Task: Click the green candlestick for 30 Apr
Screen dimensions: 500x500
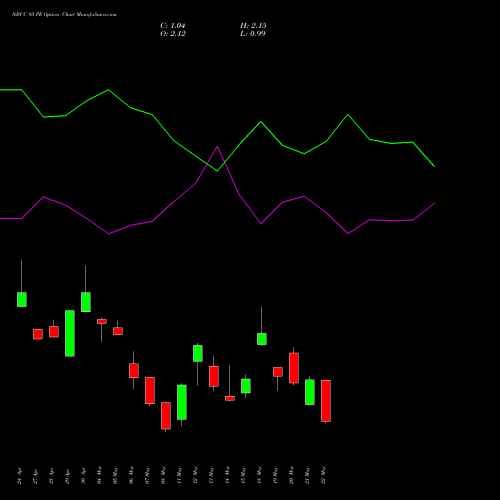Action: (x=86, y=302)
